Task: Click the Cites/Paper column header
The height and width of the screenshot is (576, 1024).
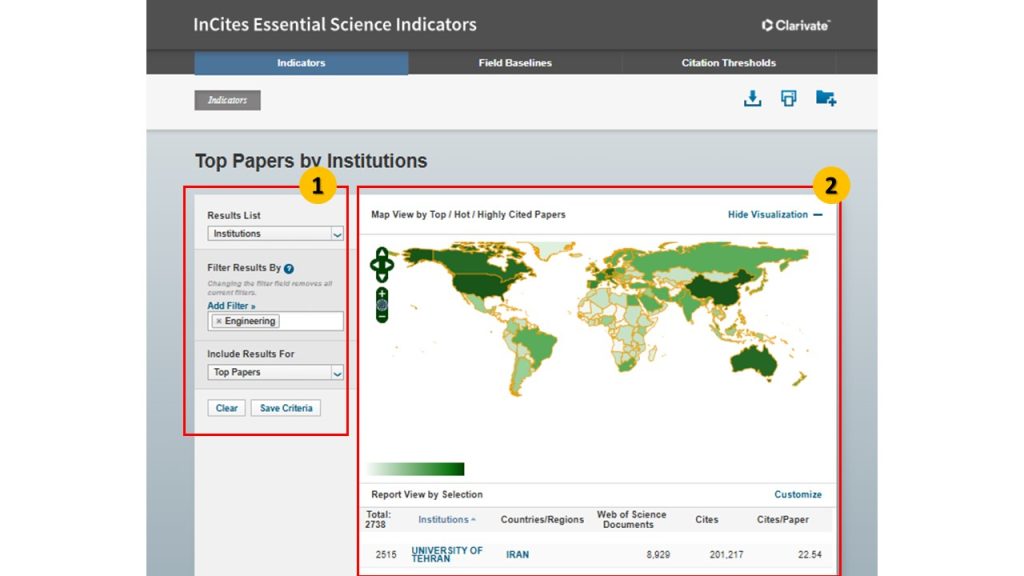Action: pyautogui.click(x=782, y=520)
